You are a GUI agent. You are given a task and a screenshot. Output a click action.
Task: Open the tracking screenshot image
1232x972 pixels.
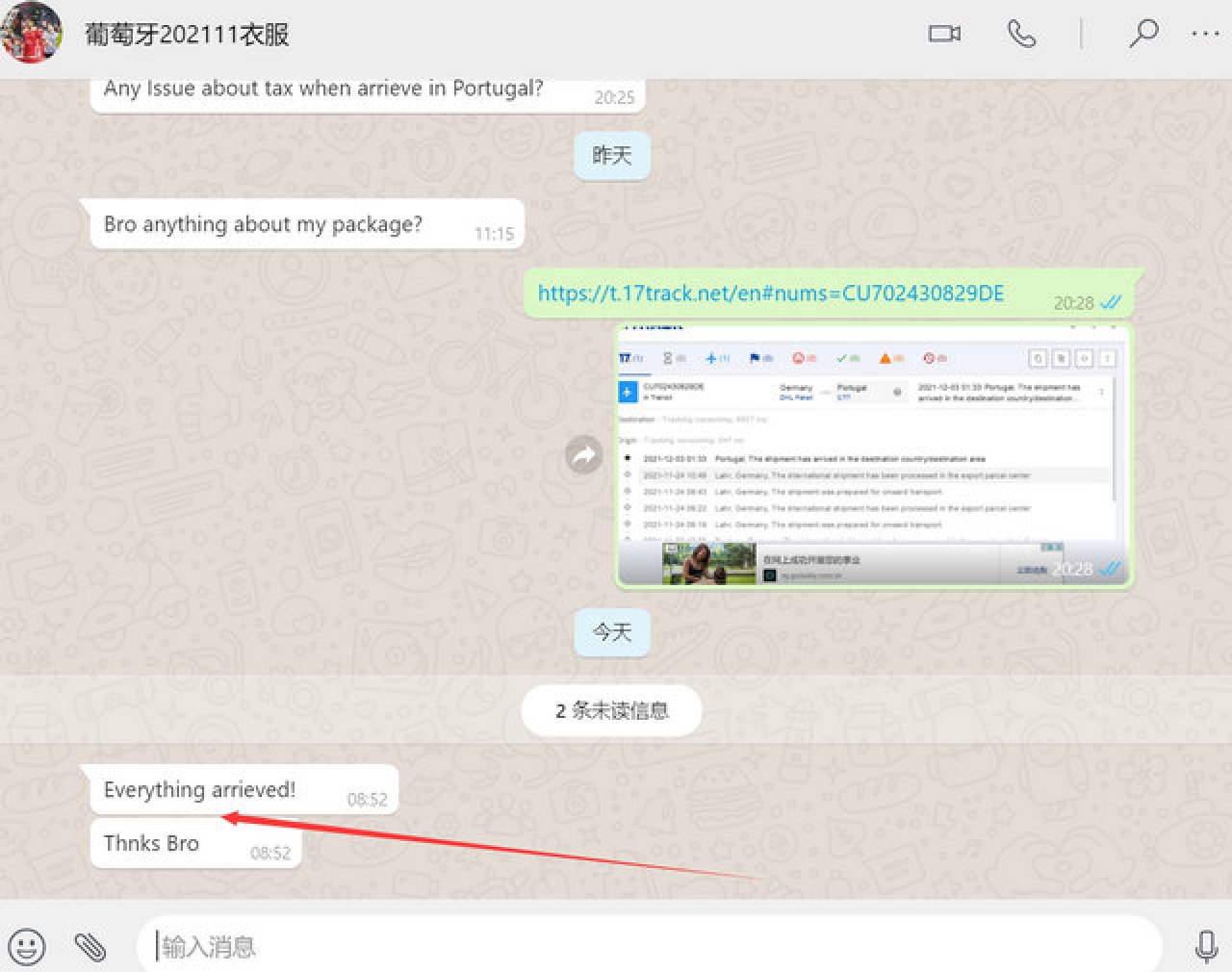(x=873, y=455)
